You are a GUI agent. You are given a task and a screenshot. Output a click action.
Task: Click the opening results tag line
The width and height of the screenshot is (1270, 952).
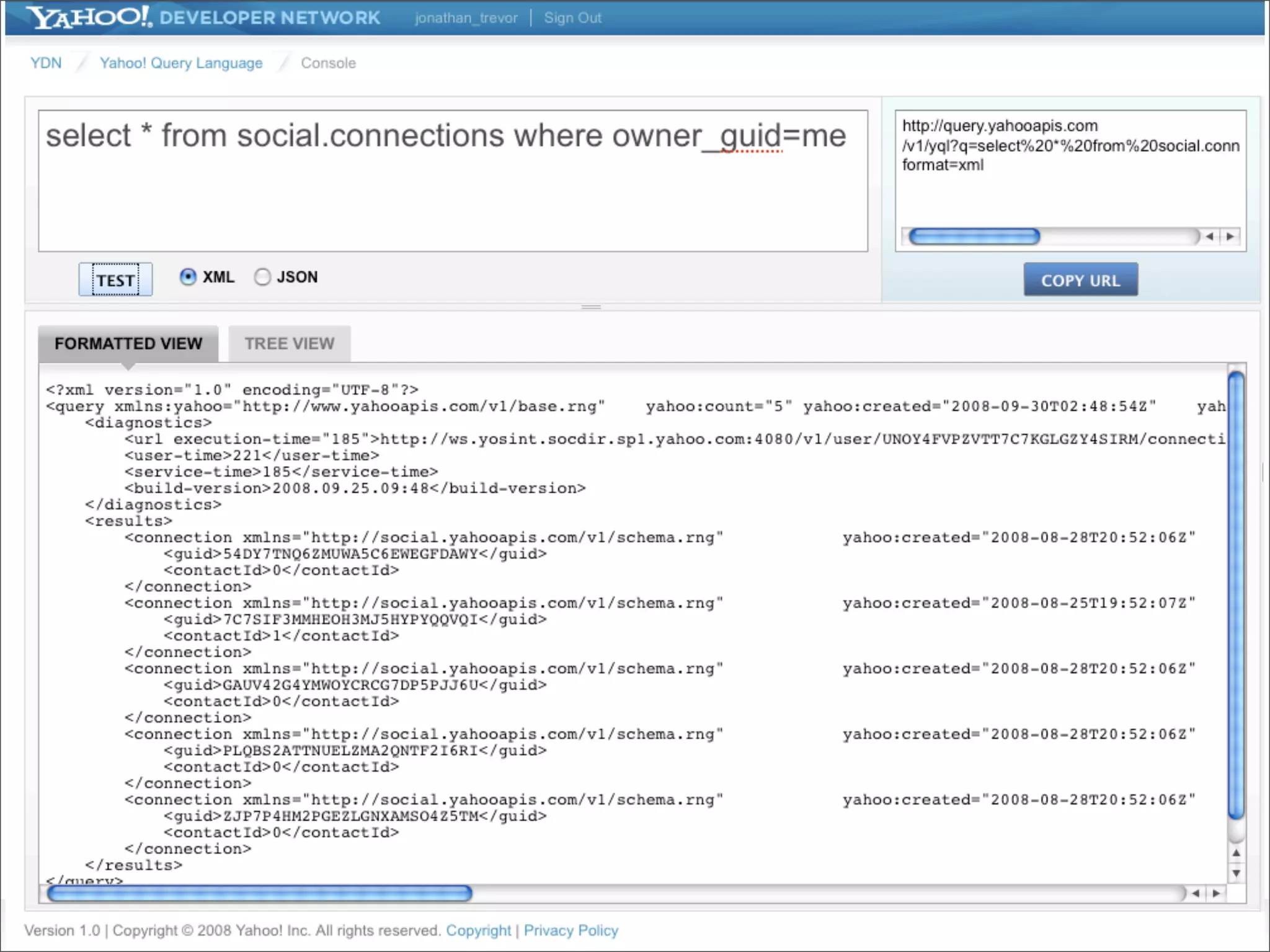click(129, 521)
